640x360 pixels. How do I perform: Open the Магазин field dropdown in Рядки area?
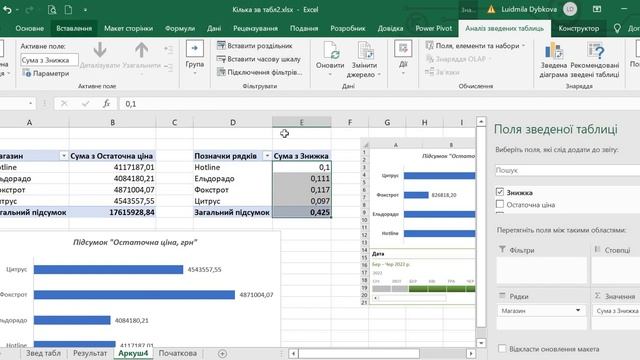point(578,311)
